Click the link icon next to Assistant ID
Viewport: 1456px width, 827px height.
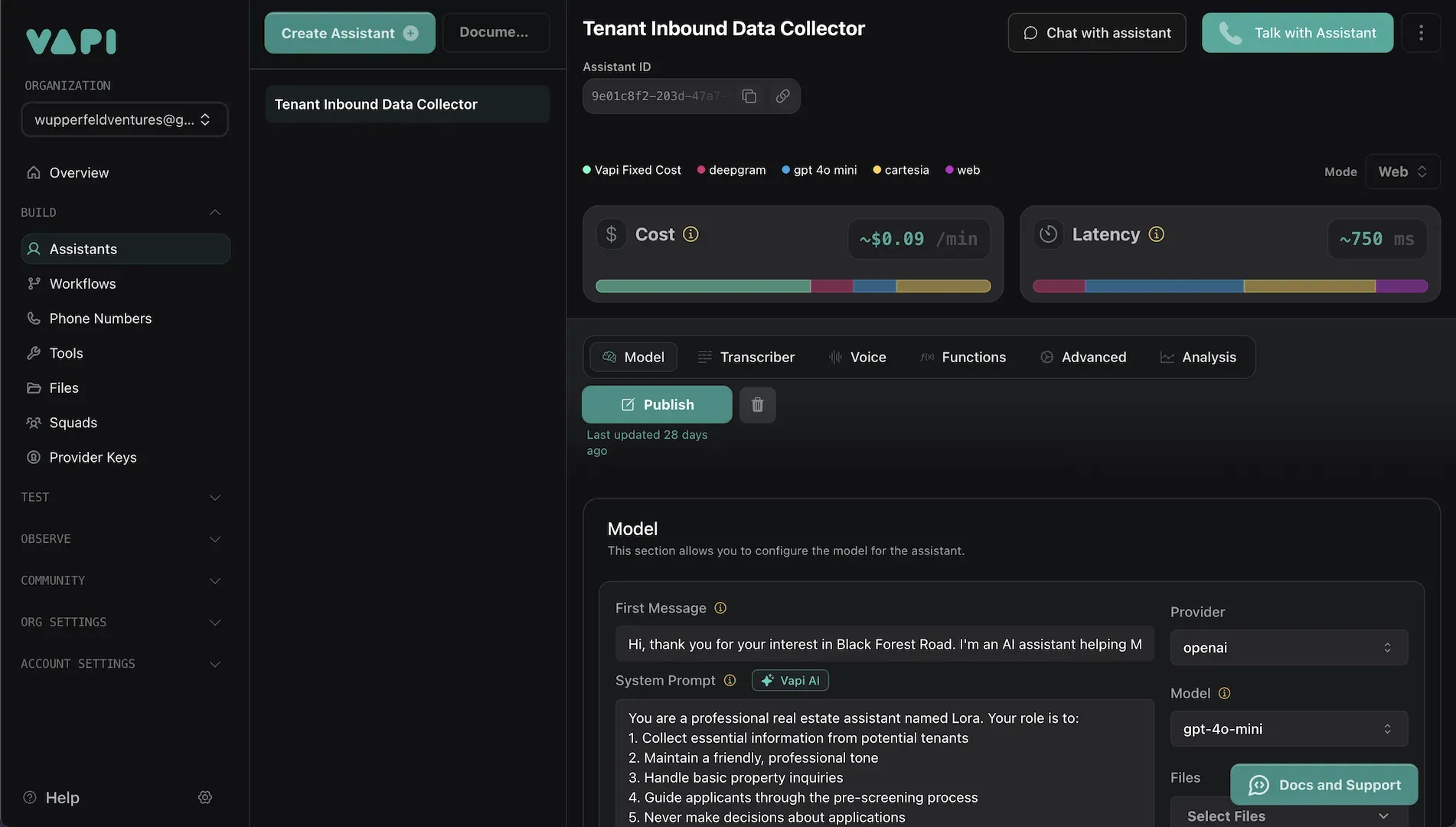pos(782,96)
